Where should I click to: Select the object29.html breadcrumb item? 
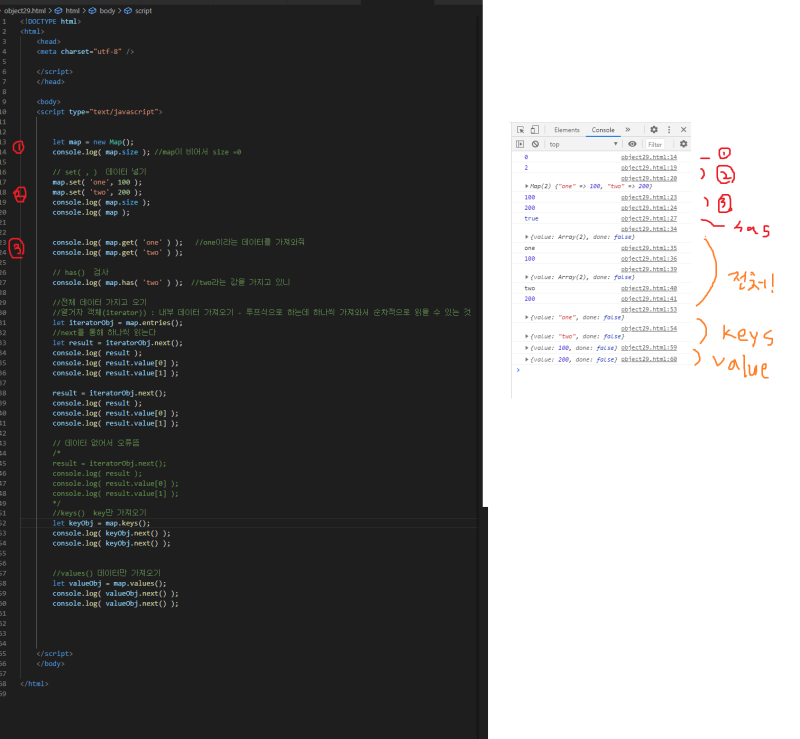click(x=24, y=11)
